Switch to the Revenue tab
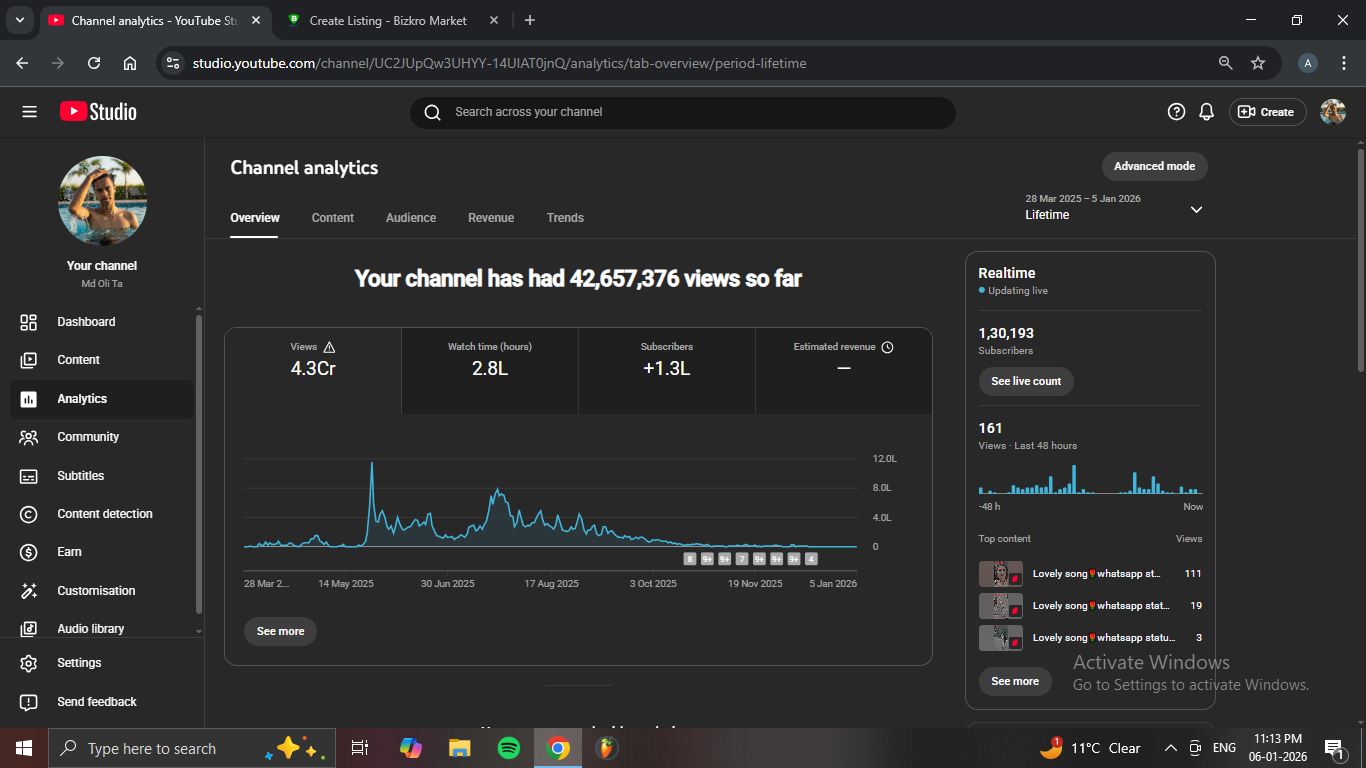This screenshot has height=768, width=1366. tap(491, 218)
